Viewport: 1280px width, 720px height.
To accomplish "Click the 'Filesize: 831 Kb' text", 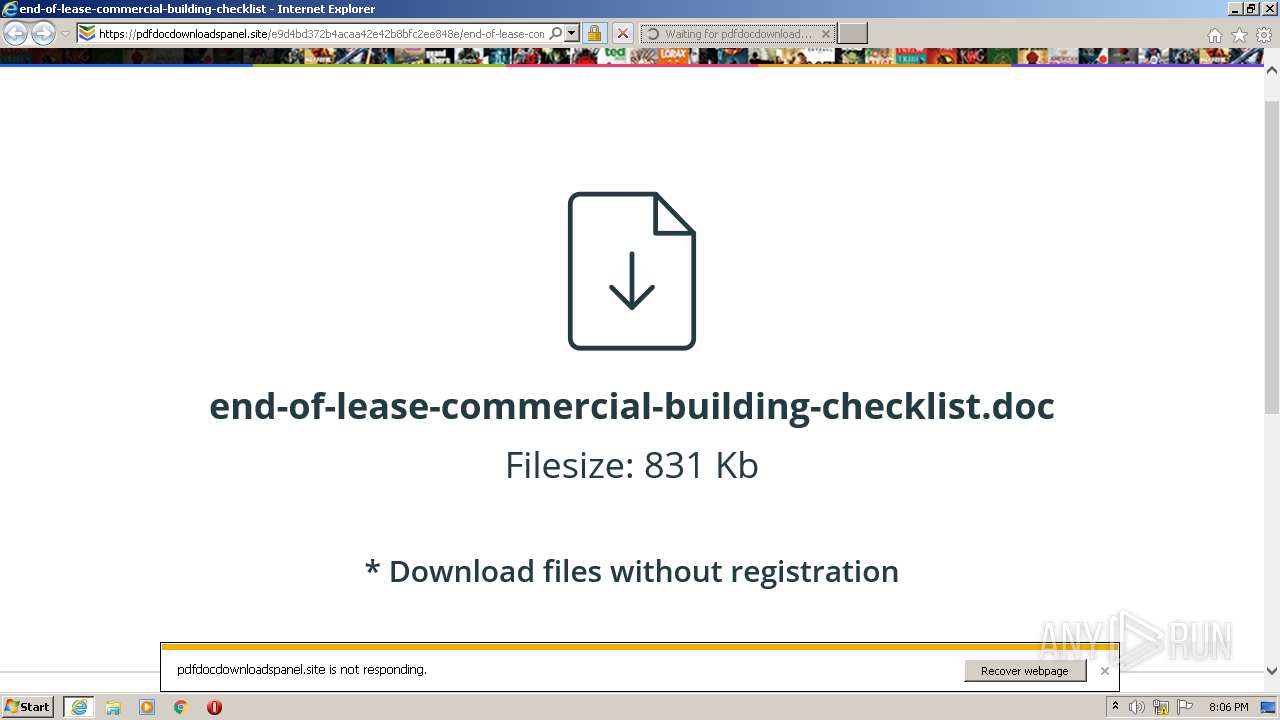I will (x=632, y=465).
